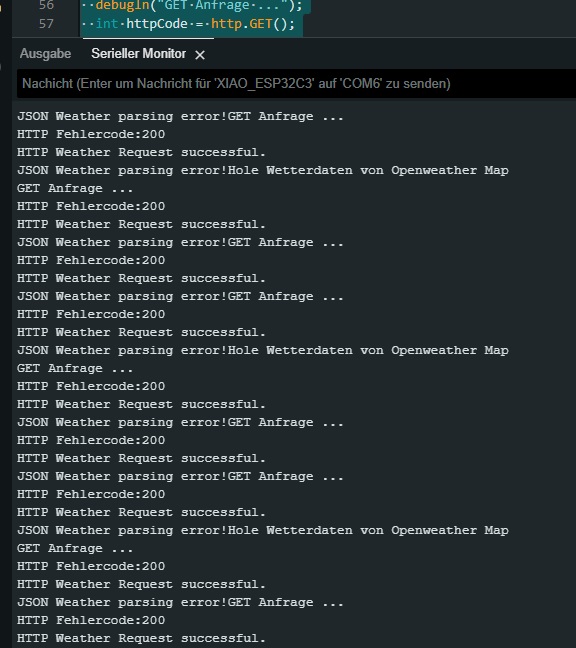This screenshot has height=648, width=576.
Task: Click line number 57 in gutter
Action: pyautogui.click(x=46, y=24)
